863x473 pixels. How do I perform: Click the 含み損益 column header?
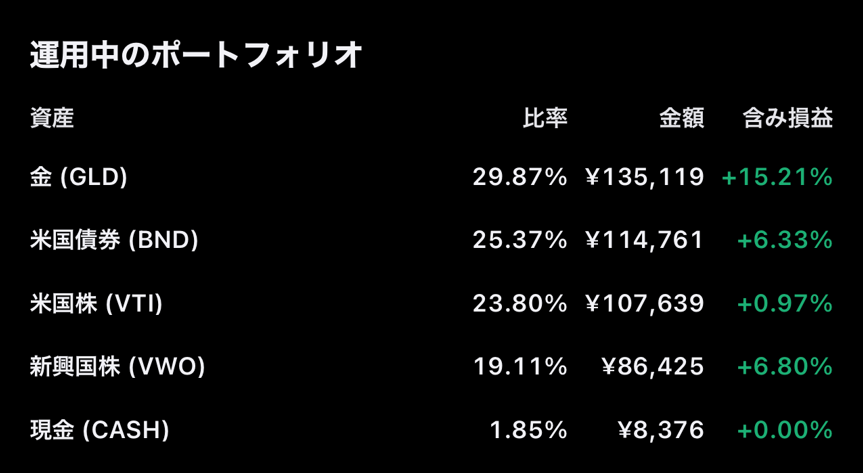(x=787, y=119)
